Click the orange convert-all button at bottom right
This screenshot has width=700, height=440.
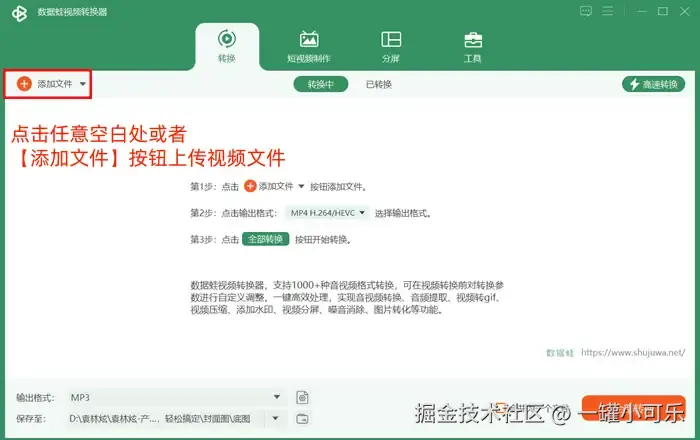[633, 409]
